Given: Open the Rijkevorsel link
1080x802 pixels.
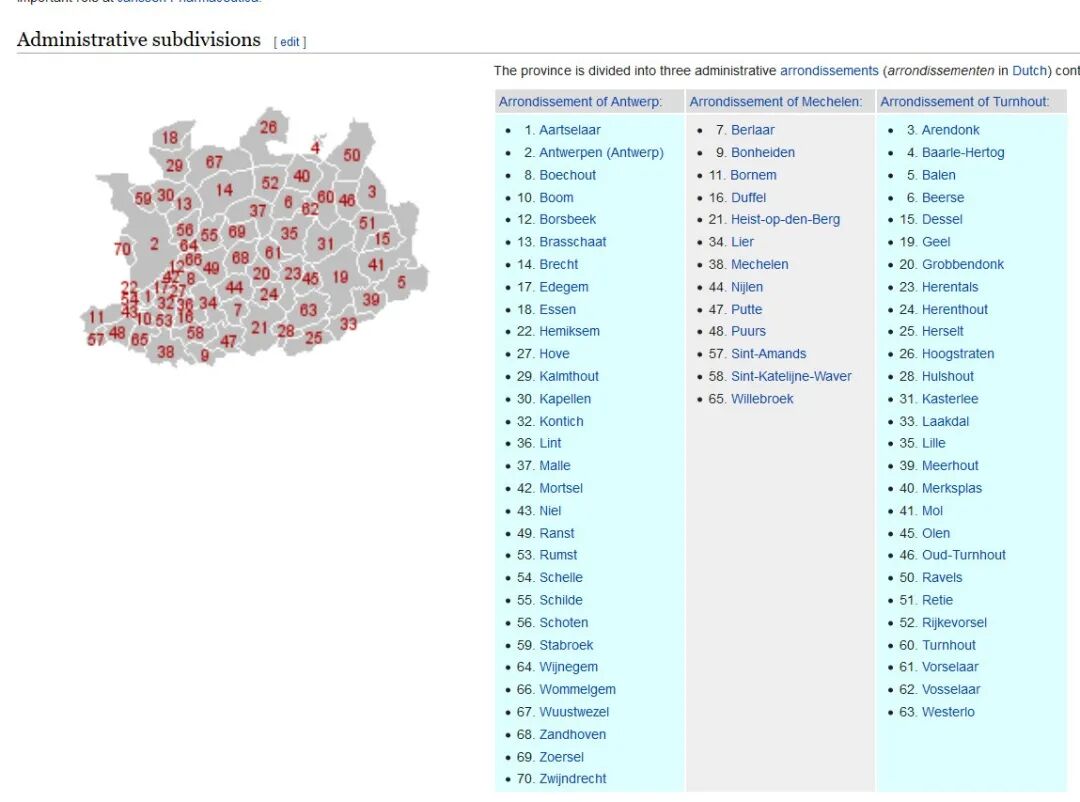Looking at the screenshot, I should pos(954,623).
